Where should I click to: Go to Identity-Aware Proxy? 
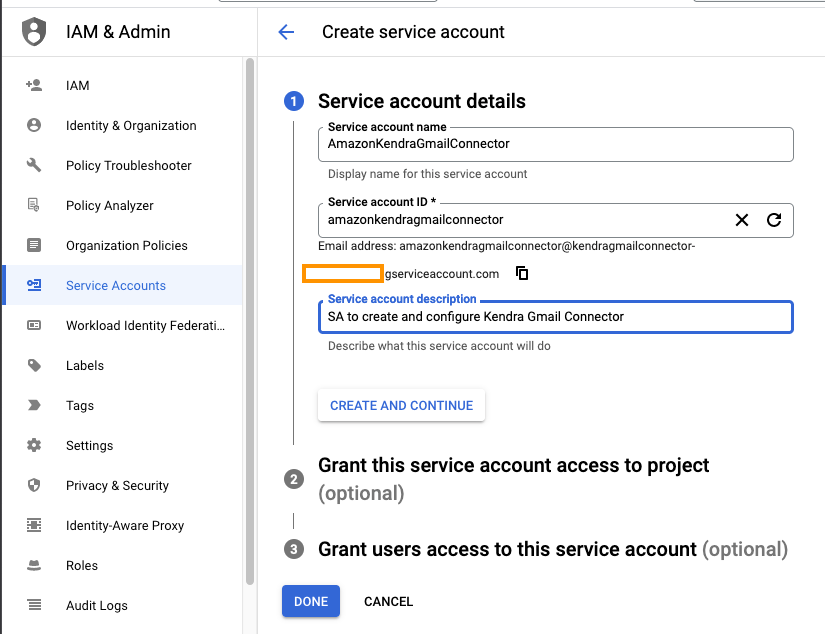pyautogui.click(x=122, y=525)
